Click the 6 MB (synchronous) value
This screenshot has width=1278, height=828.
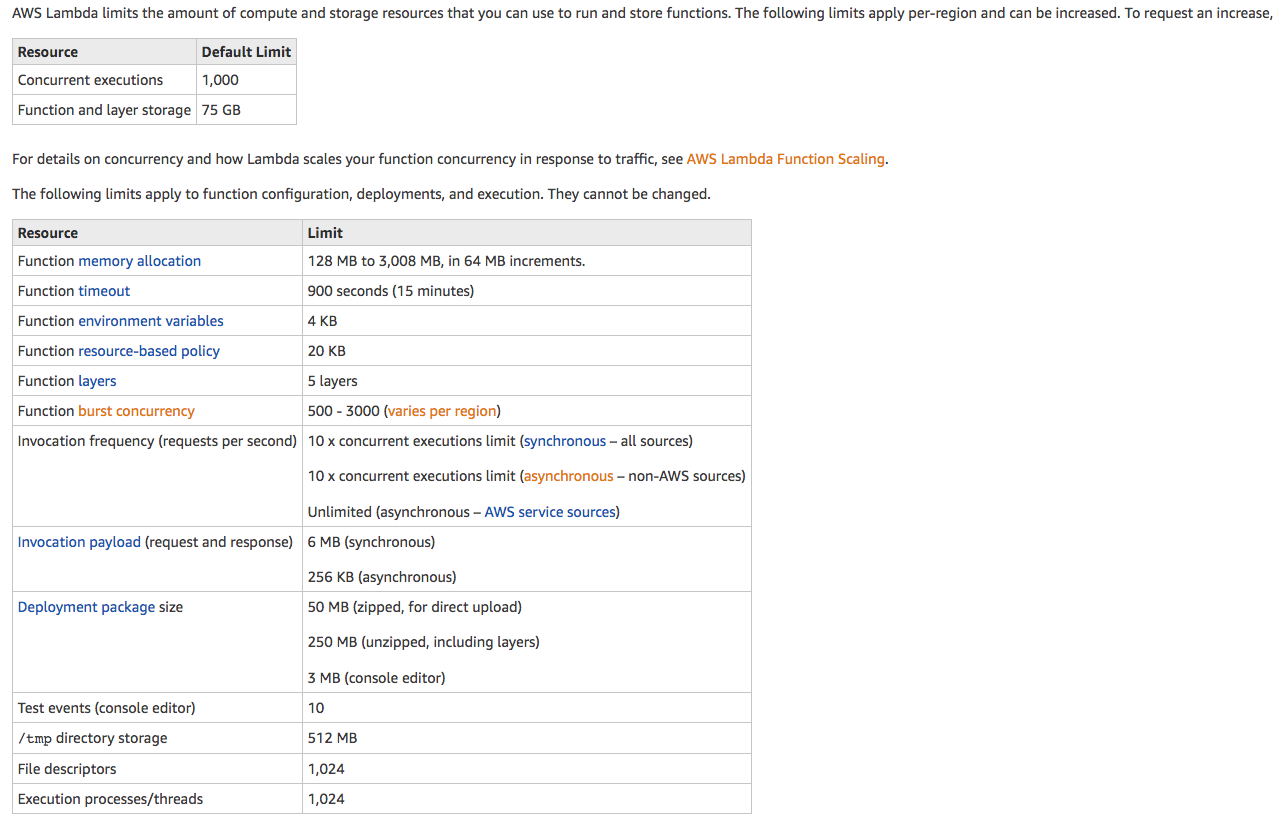371,542
